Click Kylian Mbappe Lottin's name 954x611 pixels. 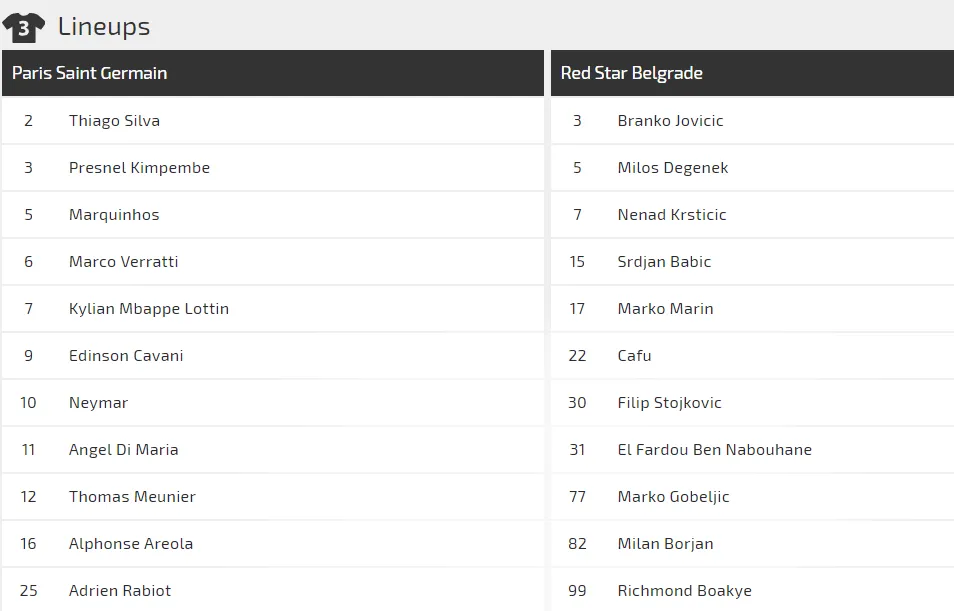pos(149,309)
